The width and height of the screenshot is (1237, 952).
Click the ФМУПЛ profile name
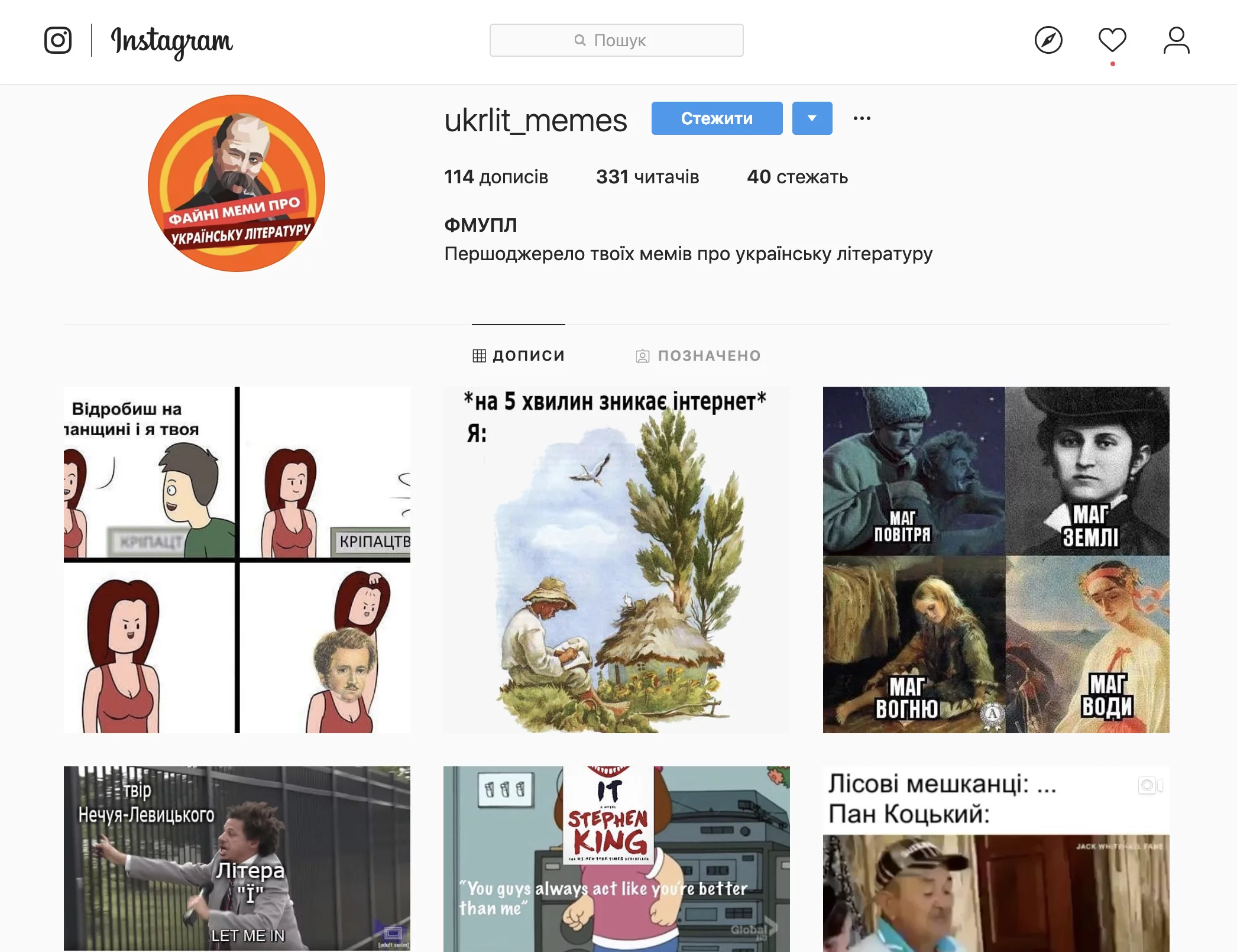[480, 225]
